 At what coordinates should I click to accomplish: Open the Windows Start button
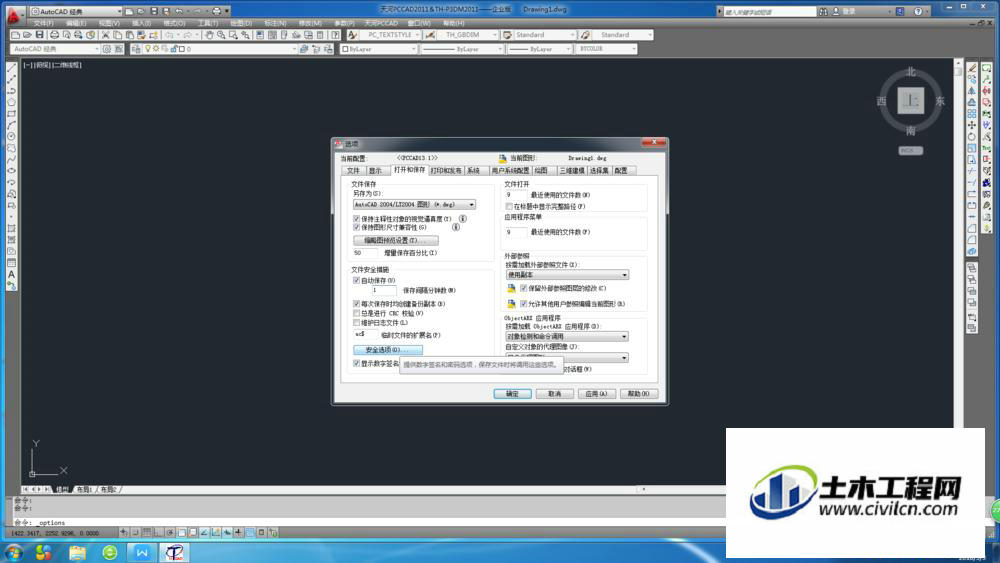(13, 552)
